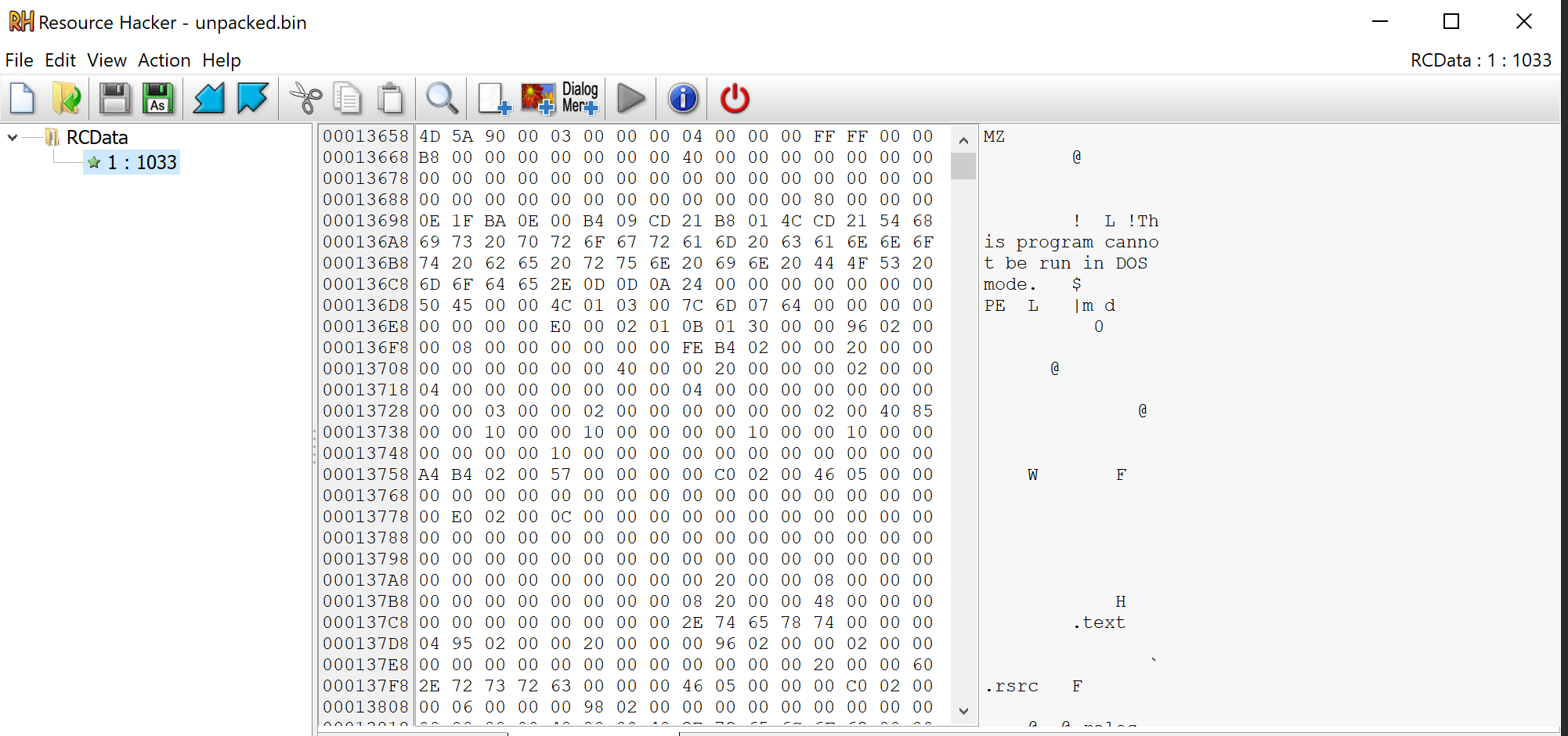Click the .text string in ASCII pane

[x=1099, y=622]
